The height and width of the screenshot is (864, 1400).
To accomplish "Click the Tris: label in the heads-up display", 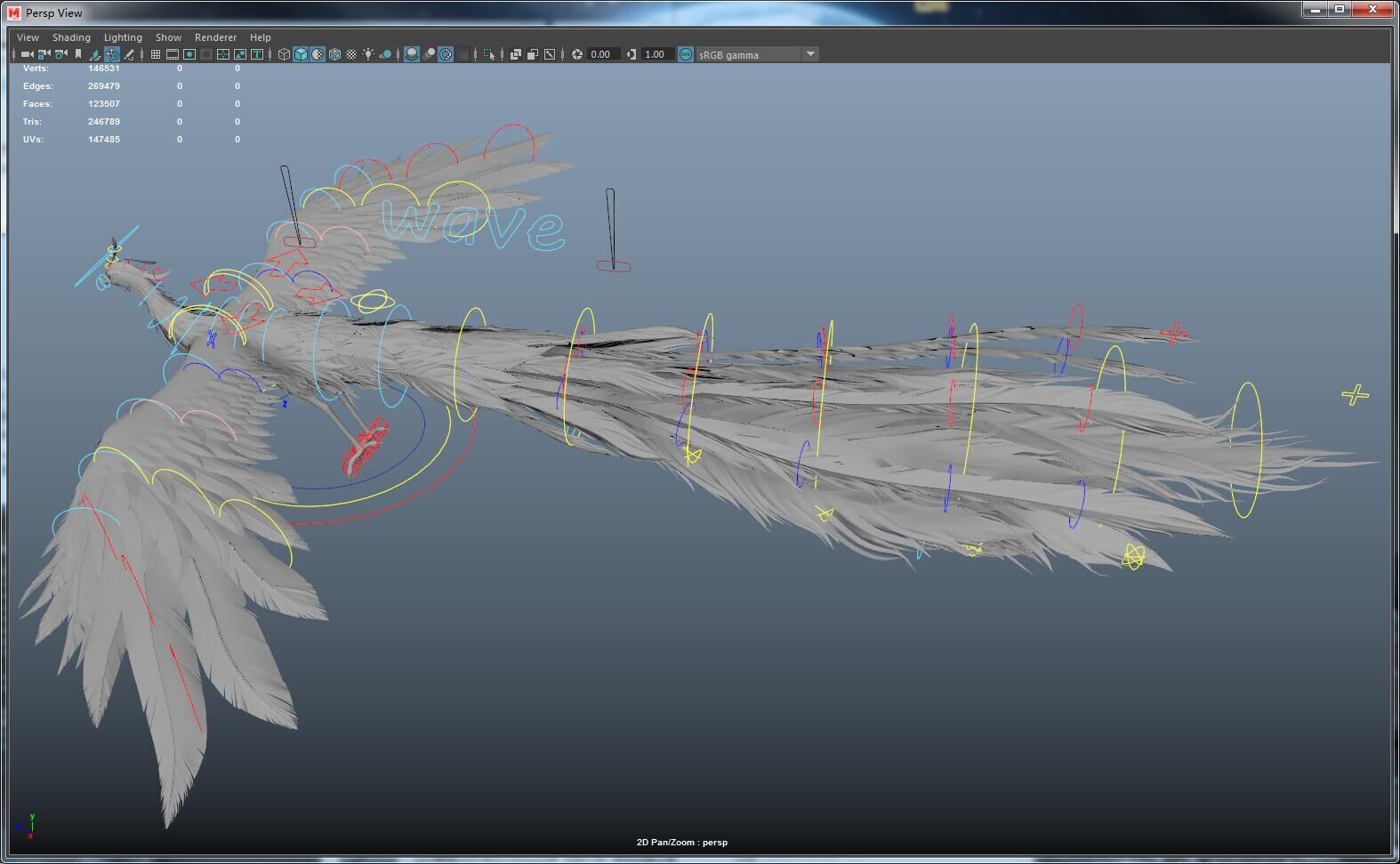I will point(34,122).
